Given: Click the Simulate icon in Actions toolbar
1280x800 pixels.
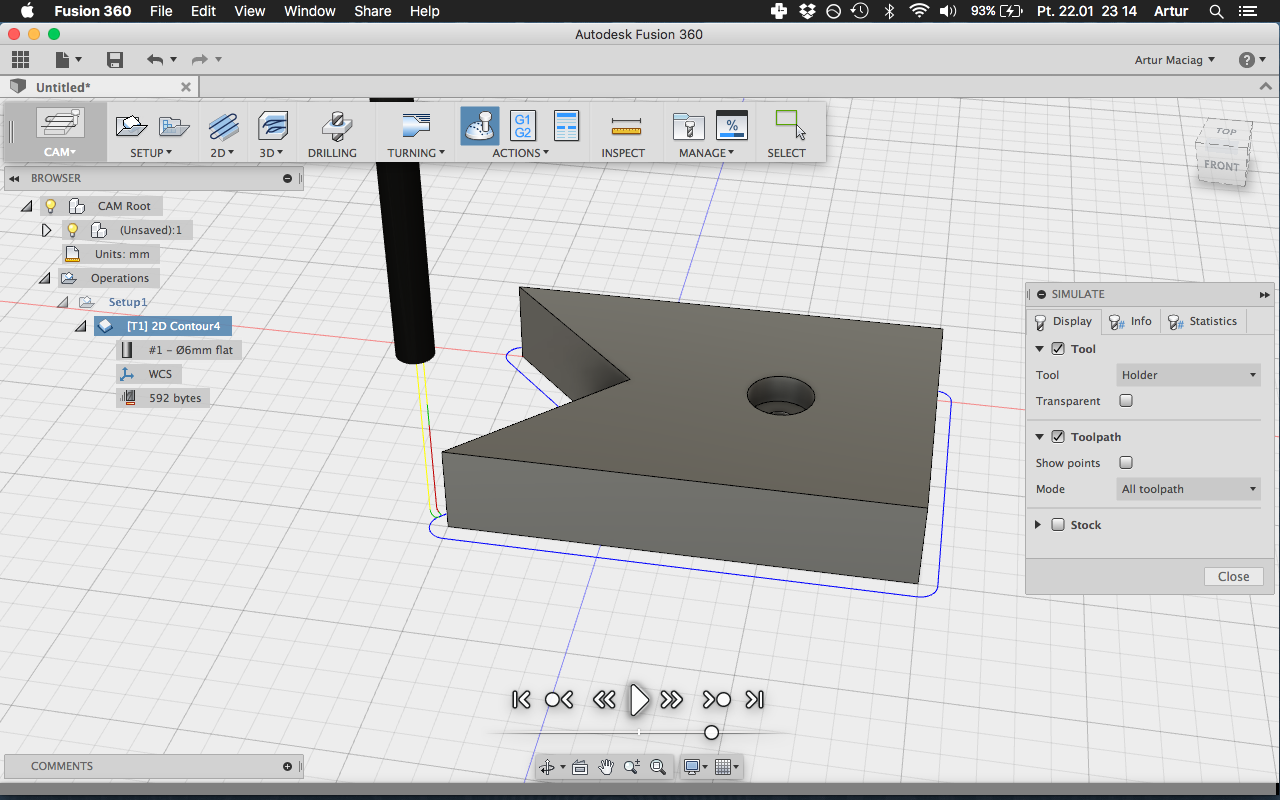Looking at the screenshot, I should 480,126.
